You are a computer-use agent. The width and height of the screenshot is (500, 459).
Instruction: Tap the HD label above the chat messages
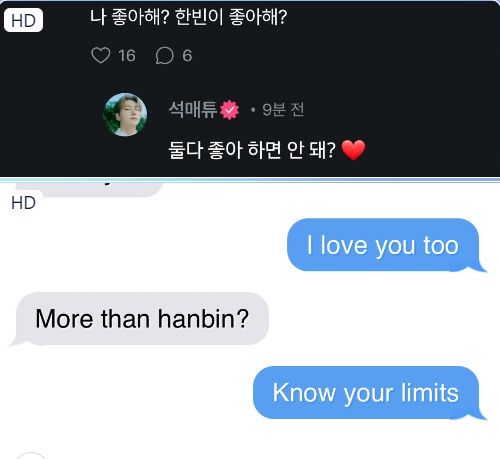(x=23, y=203)
